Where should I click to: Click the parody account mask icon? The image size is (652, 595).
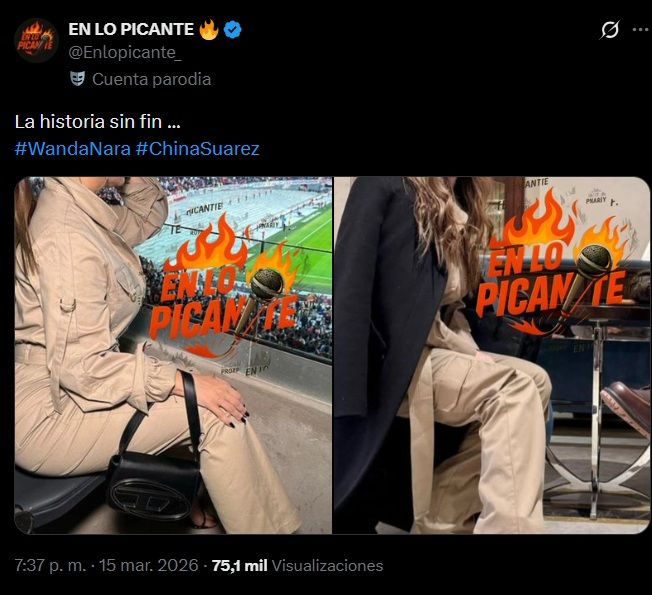pyautogui.click(x=77, y=79)
